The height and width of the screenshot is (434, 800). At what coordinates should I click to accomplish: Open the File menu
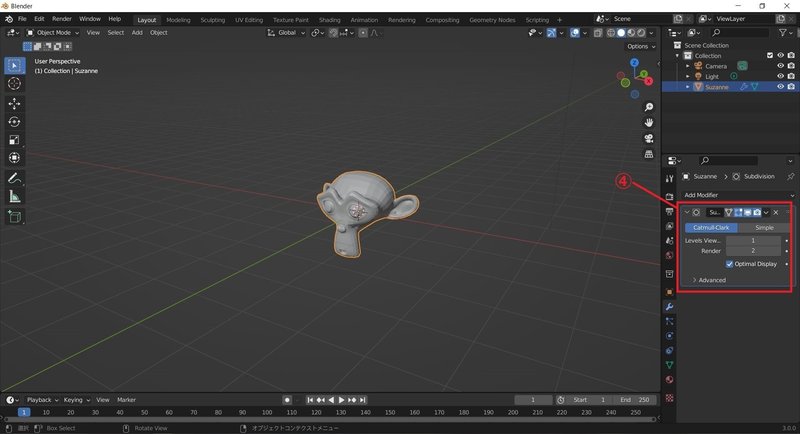click(x=22, y=19)
